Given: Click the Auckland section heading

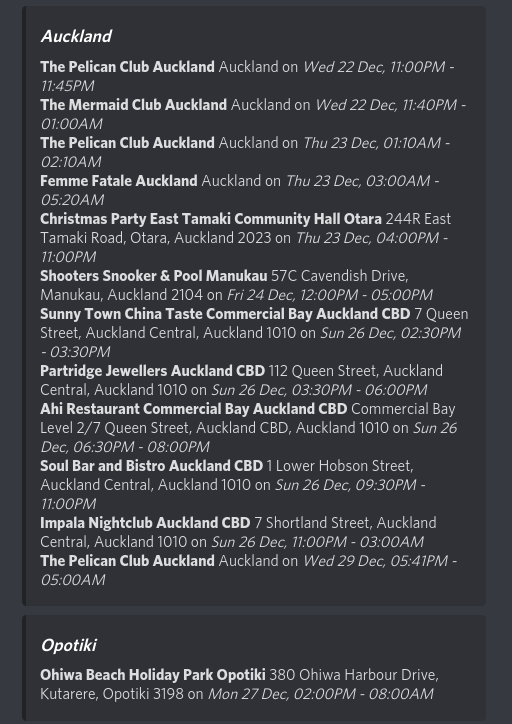Looking at the screenshot, I should tap(76, 36).
